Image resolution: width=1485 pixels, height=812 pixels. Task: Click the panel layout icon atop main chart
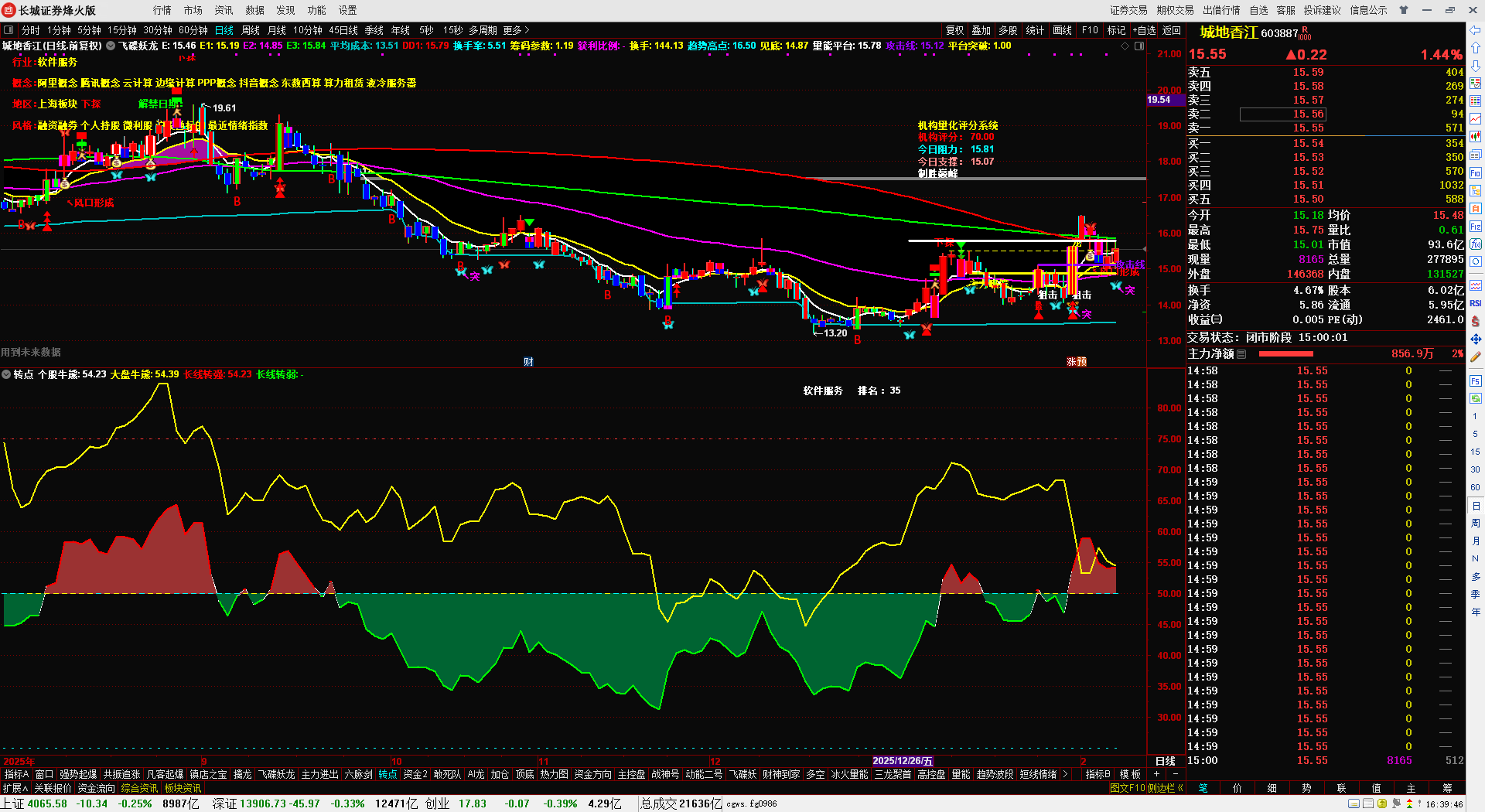(x=1139, y=46)
